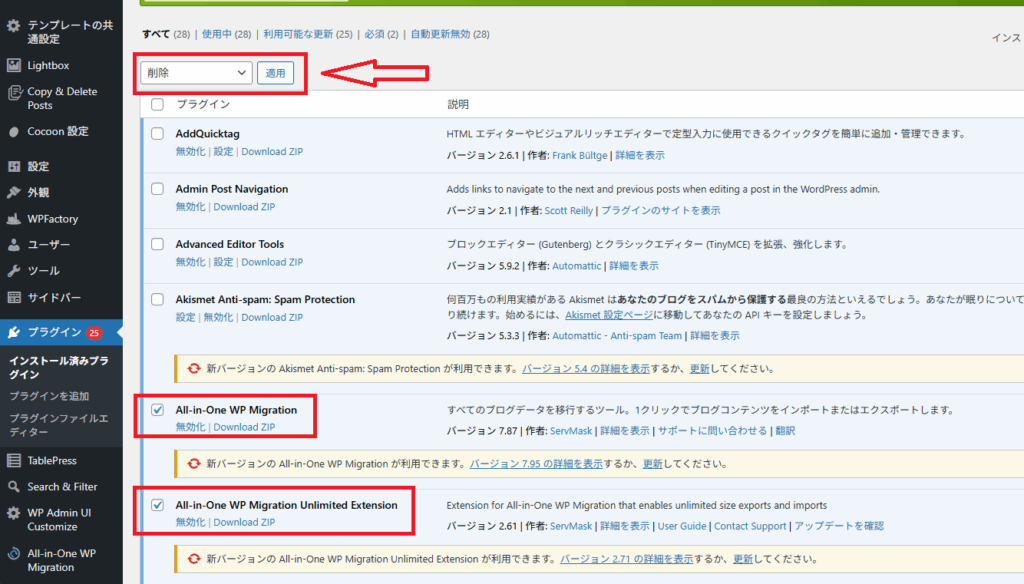Uncheck the Unlimited Extension plugin checkbox
The image size is (1024, 584).
tap(157, 505)
